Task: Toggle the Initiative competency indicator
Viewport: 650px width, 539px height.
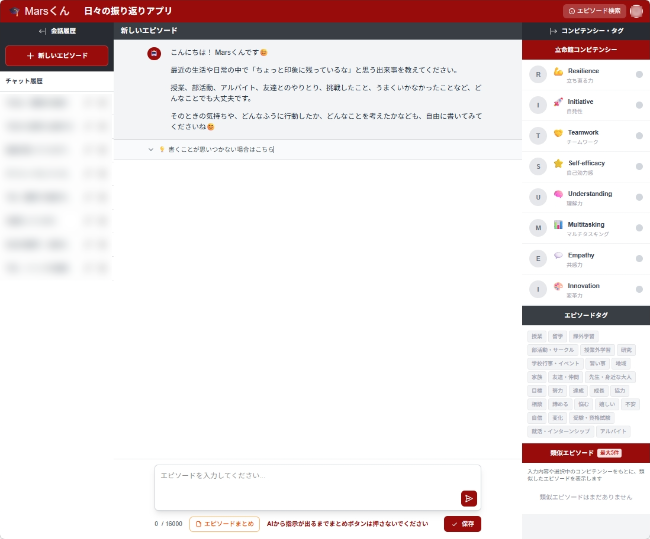Action: [x=639, y=105]
